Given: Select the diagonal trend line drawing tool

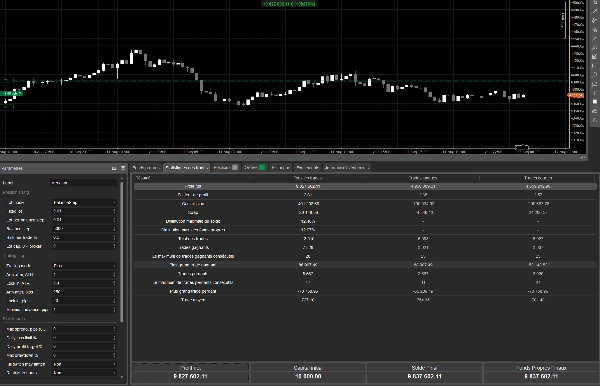Looking at the screenshot, I should point(594,12).
